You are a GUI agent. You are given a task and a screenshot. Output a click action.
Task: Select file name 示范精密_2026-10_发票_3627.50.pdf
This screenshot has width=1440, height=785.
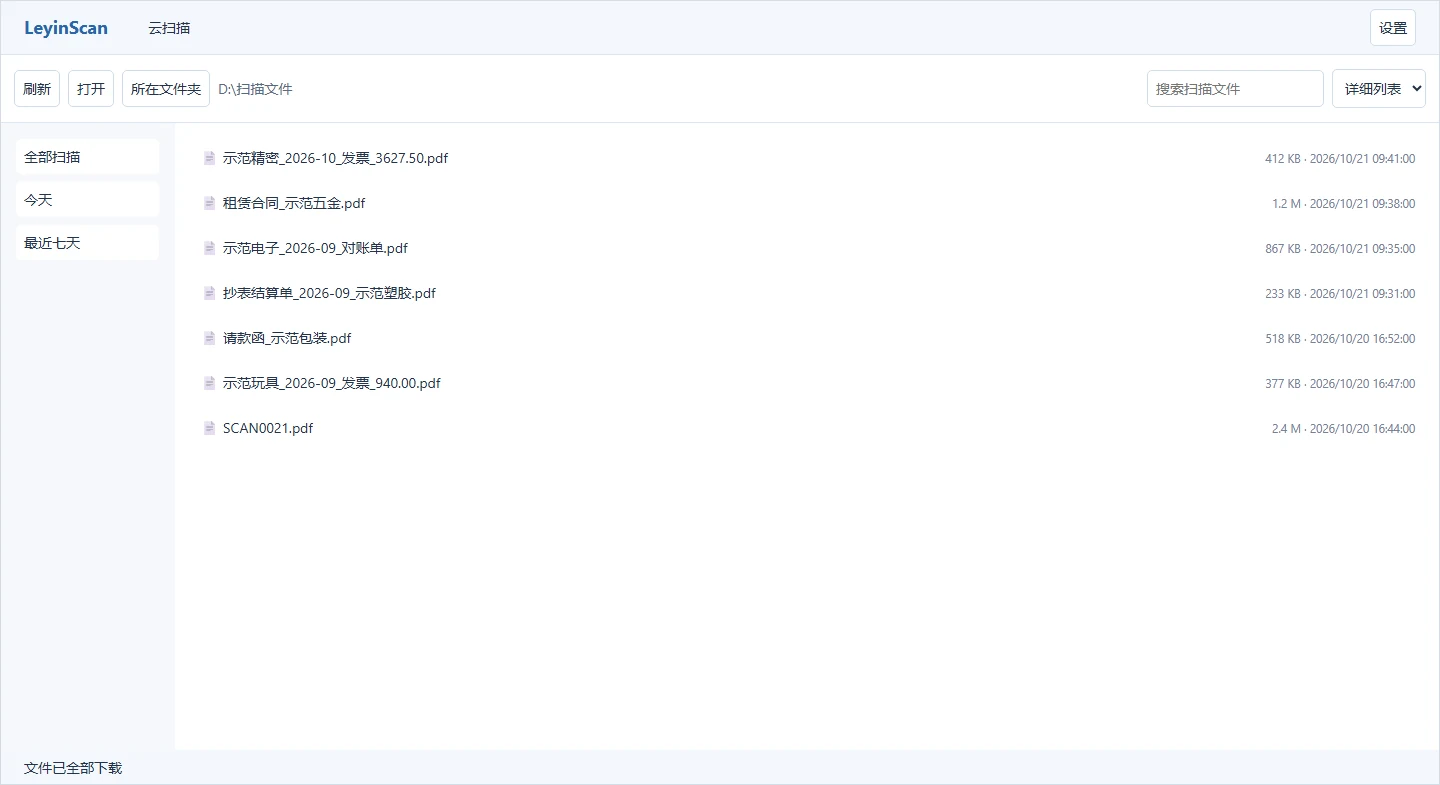[x=335, y=158]
